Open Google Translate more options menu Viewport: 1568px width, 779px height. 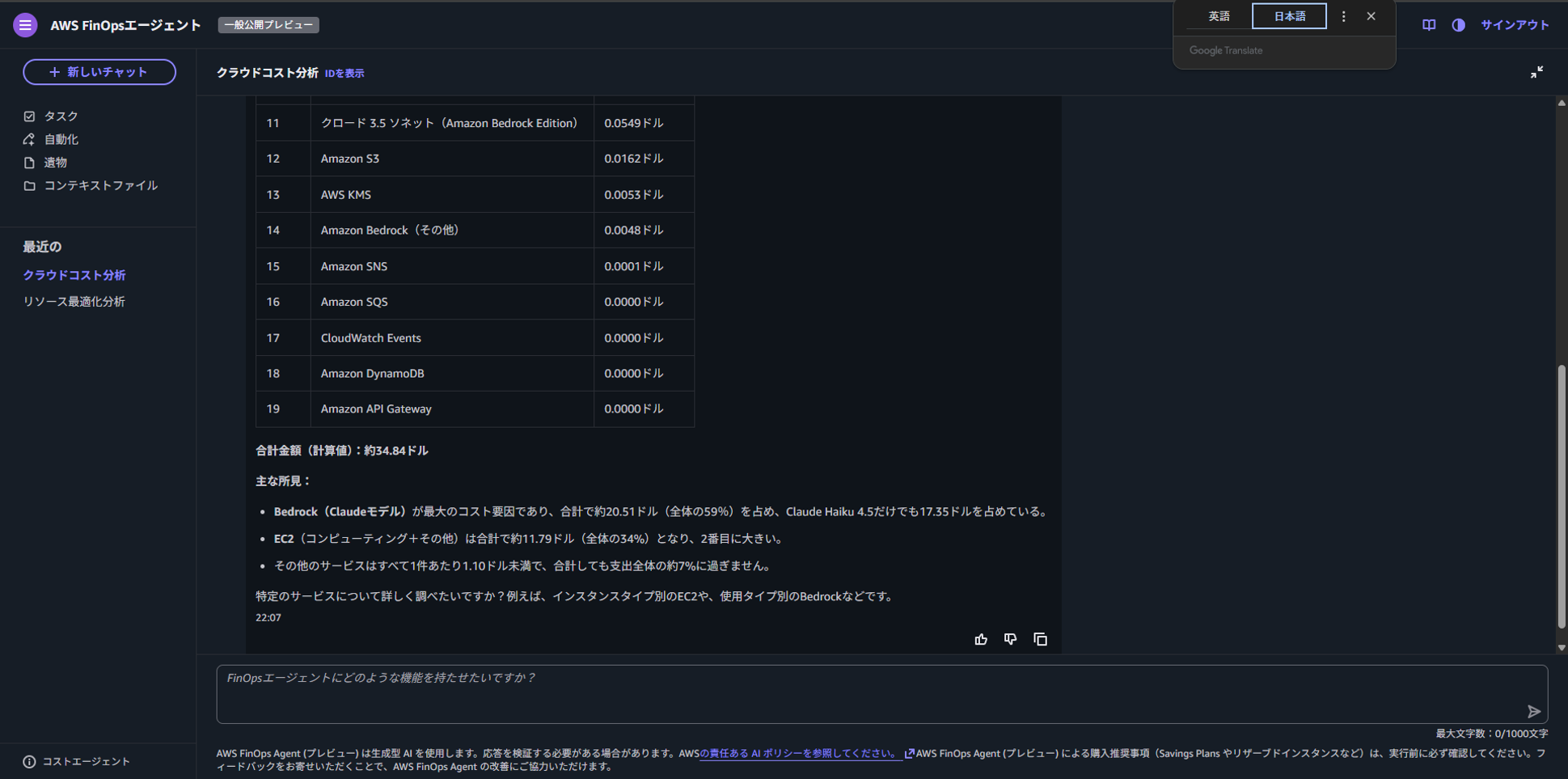tap(1344, 16)
